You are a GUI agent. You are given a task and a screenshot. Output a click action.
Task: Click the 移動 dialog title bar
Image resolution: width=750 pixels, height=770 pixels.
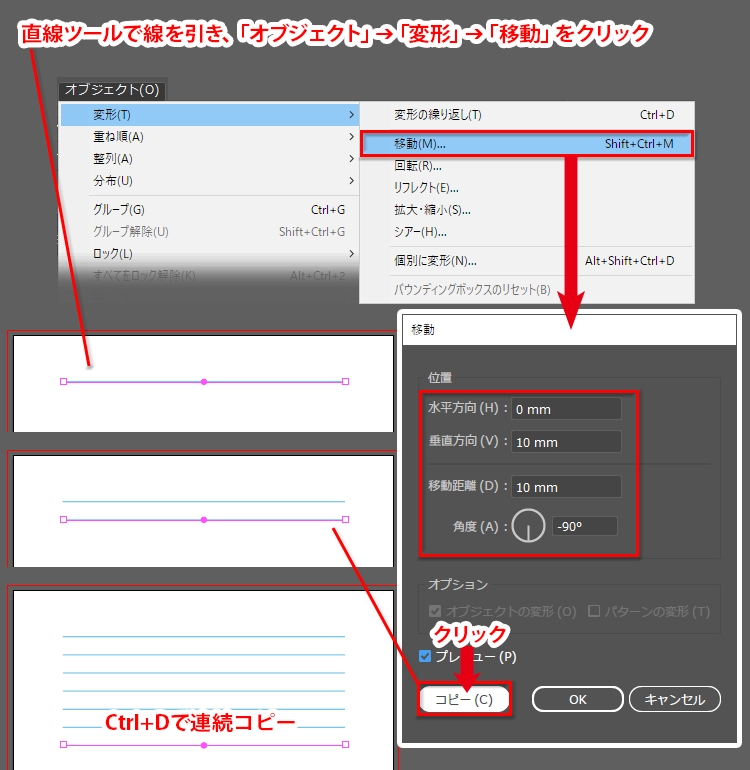pyautogui.click(x=569, y=330)
